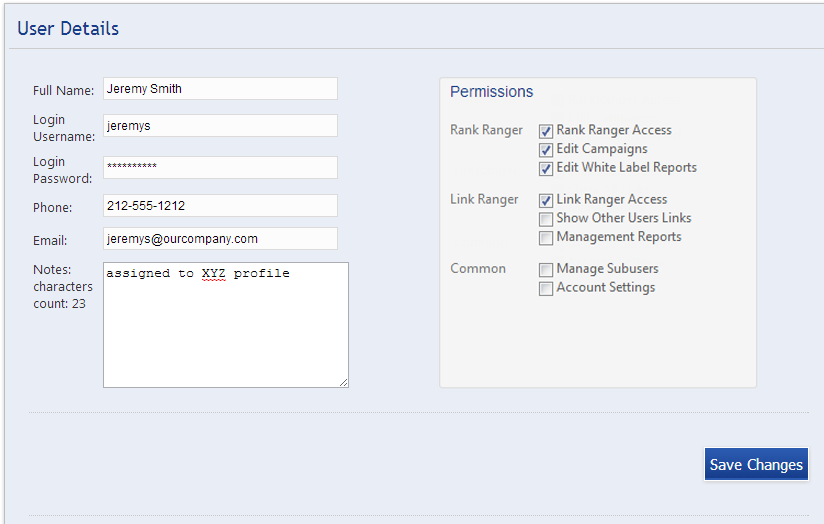Focus the Full Name input field

tap(220, 89)
